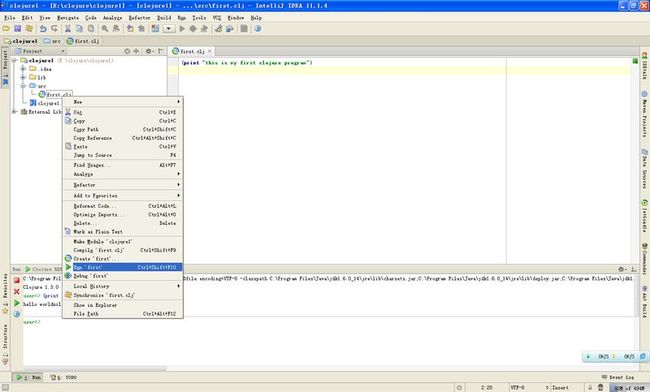Open Project view type dropdown
The height and width of the screenshot is (392, 650).
40,51
